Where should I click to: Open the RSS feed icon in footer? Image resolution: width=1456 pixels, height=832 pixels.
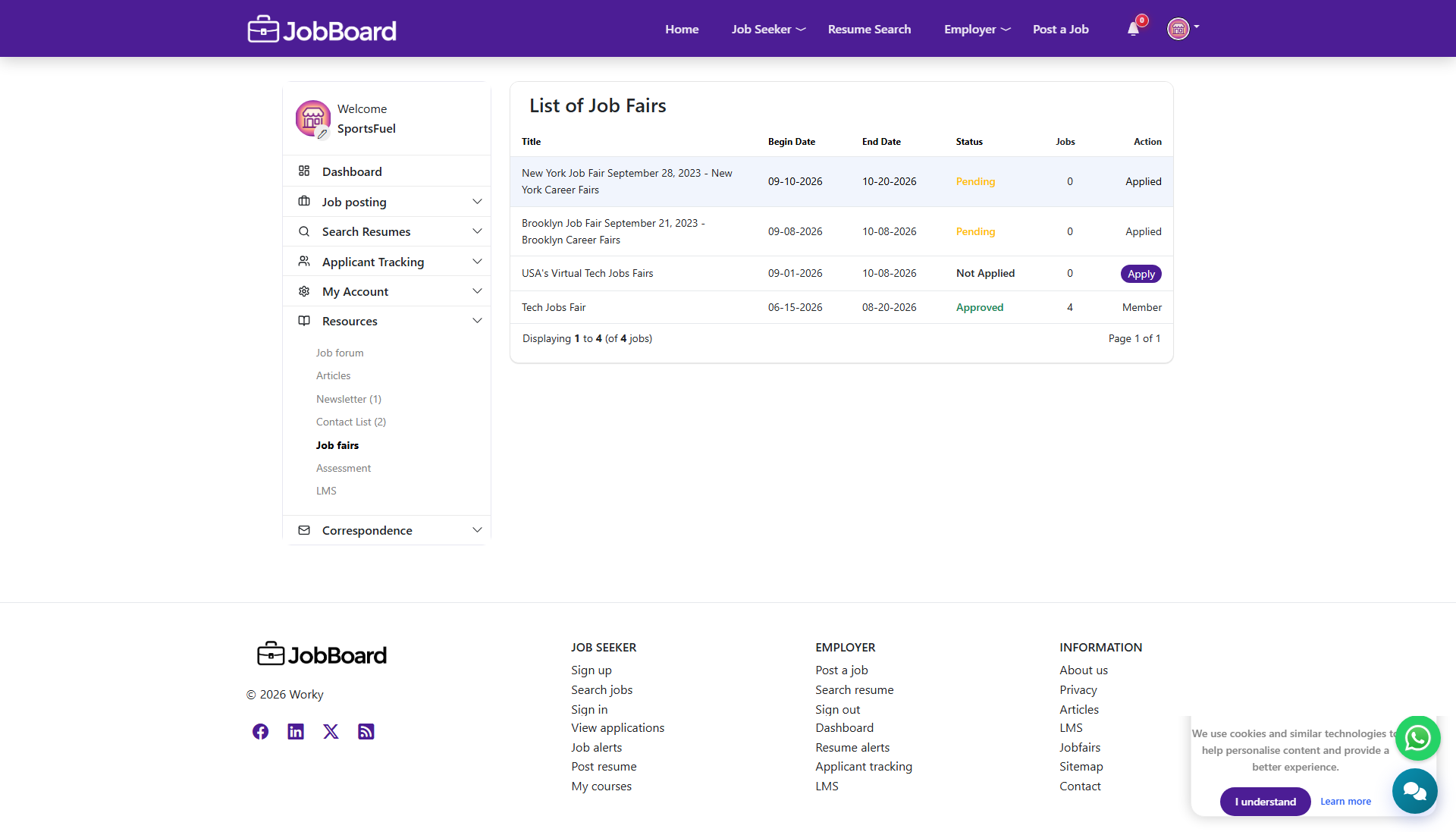click(366, 731)
